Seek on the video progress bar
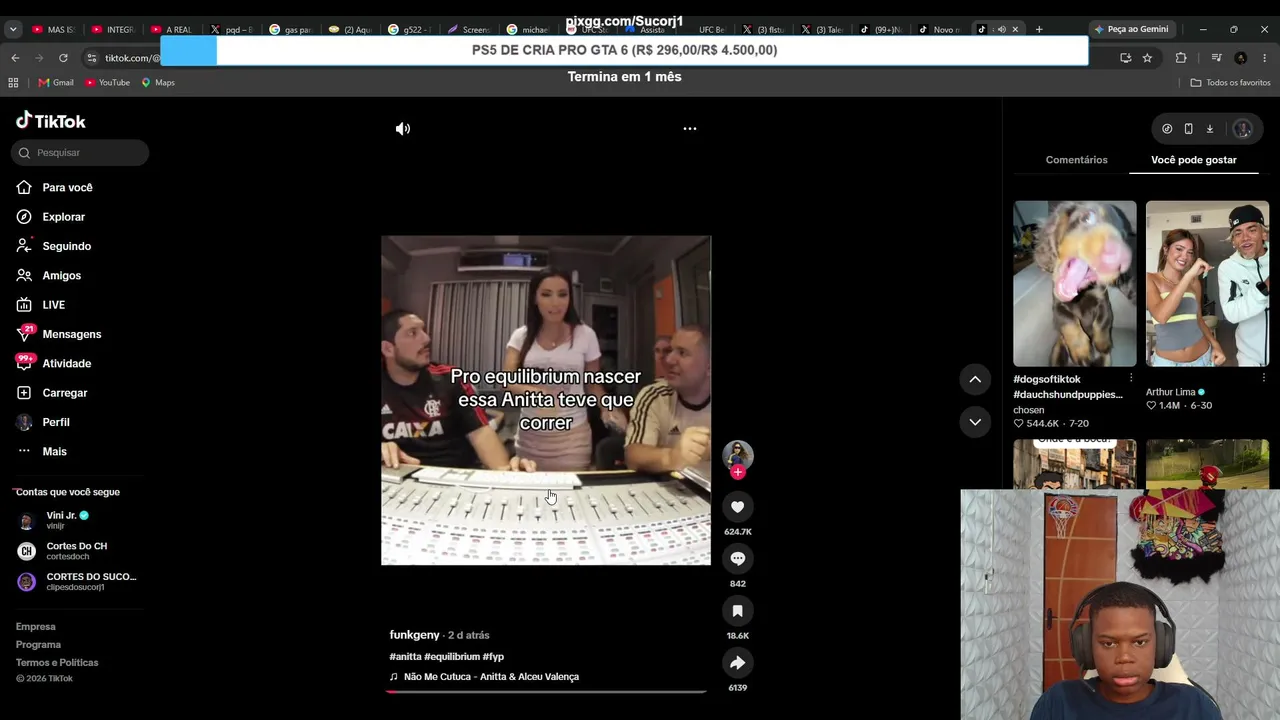1280x720 pixels. tap(546, 691)
